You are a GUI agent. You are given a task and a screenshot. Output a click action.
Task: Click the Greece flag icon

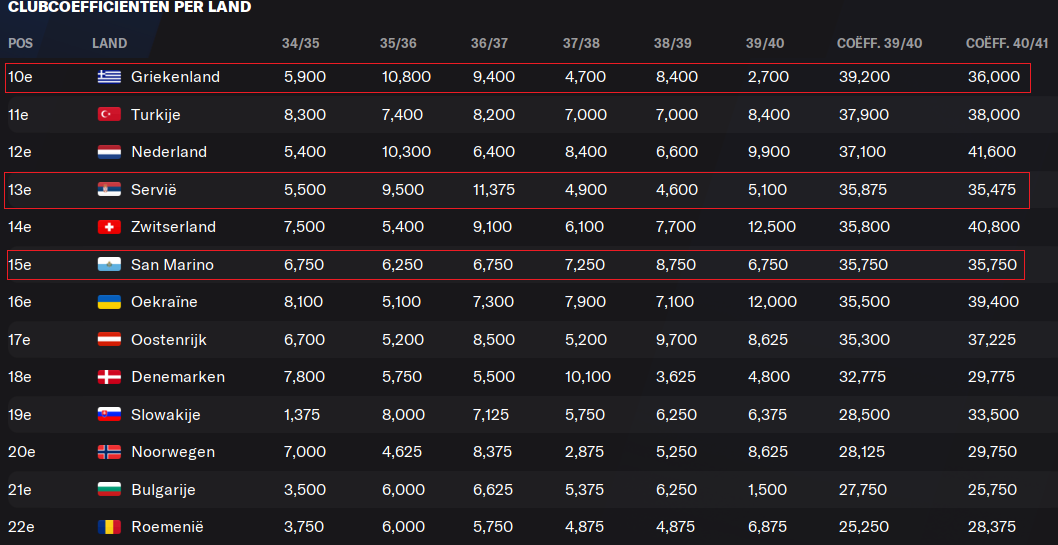pyautogui.click(x=109, y=77)
